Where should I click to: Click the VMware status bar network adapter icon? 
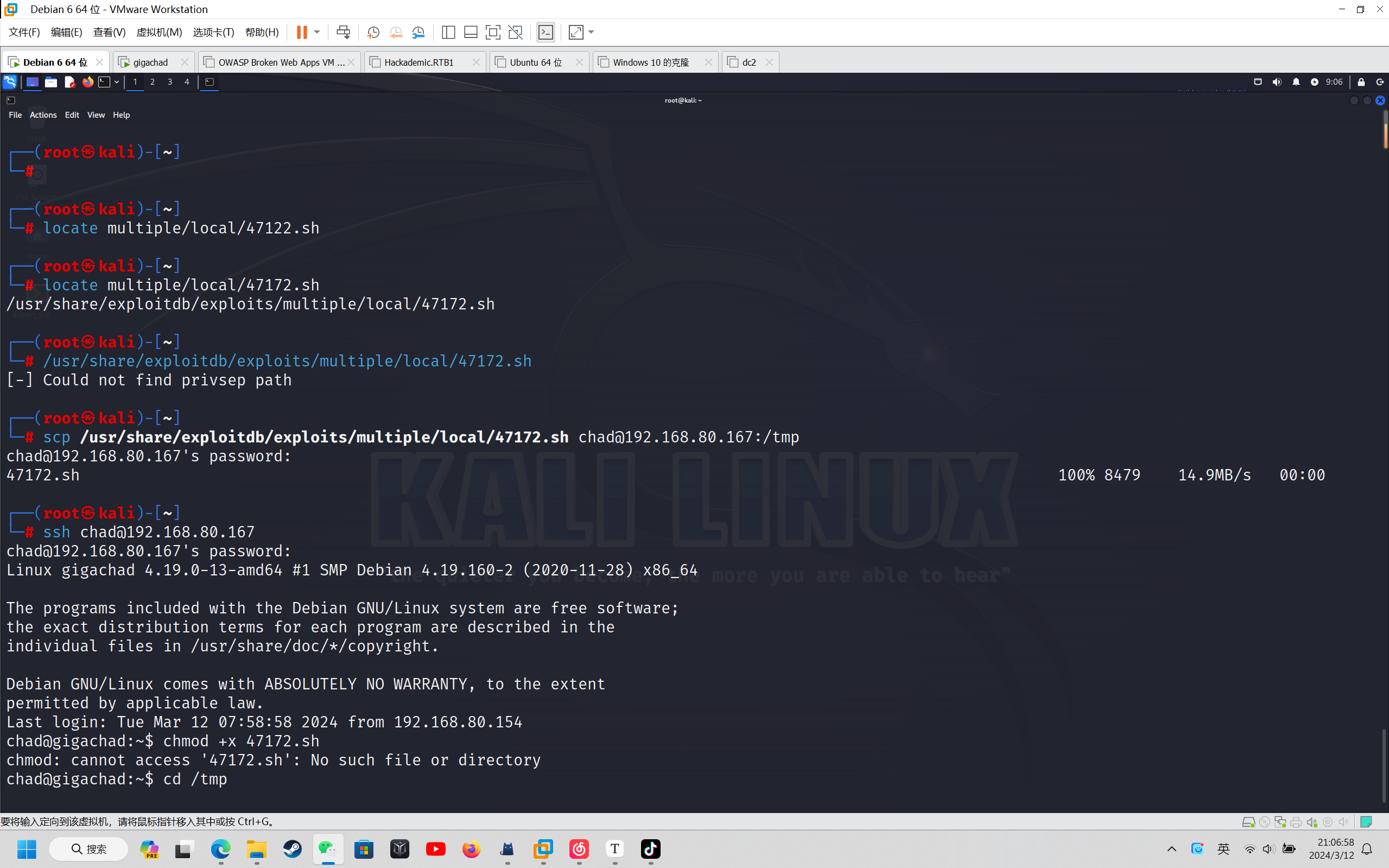[1280, 822]
